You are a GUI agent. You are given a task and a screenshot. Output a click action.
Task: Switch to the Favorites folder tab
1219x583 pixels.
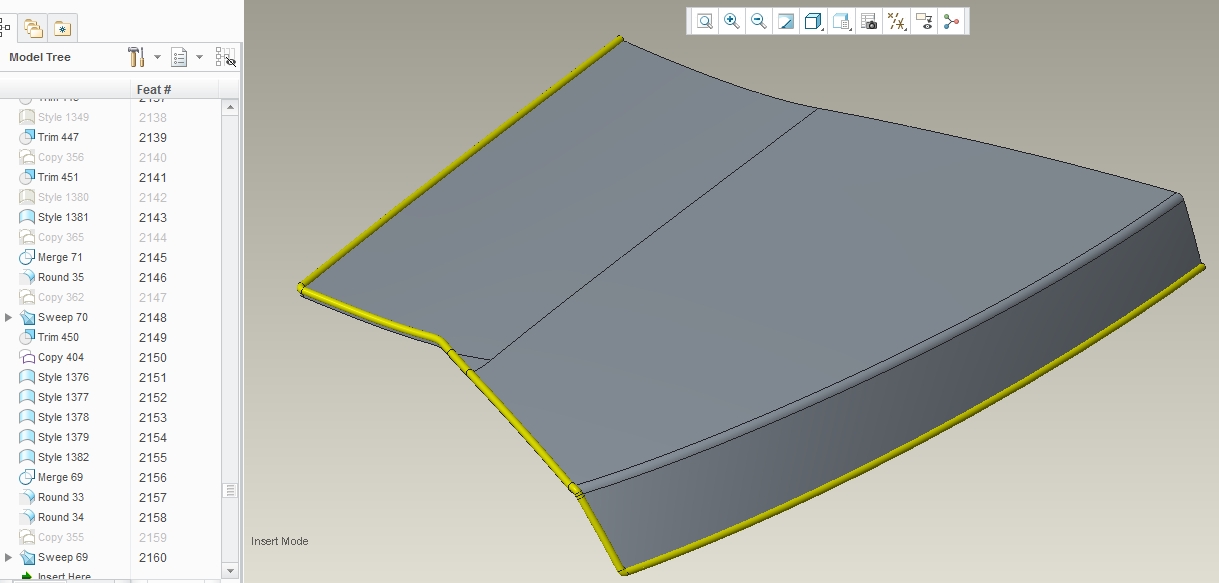point(62,28)
